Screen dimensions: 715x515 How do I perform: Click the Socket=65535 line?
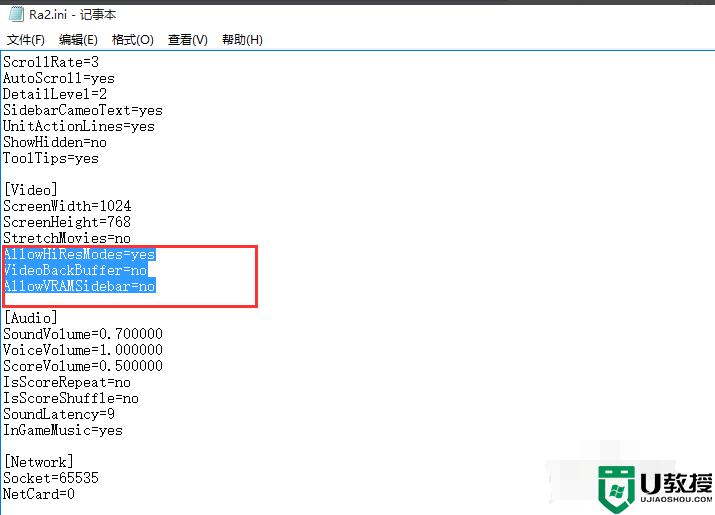coord(51,478)
